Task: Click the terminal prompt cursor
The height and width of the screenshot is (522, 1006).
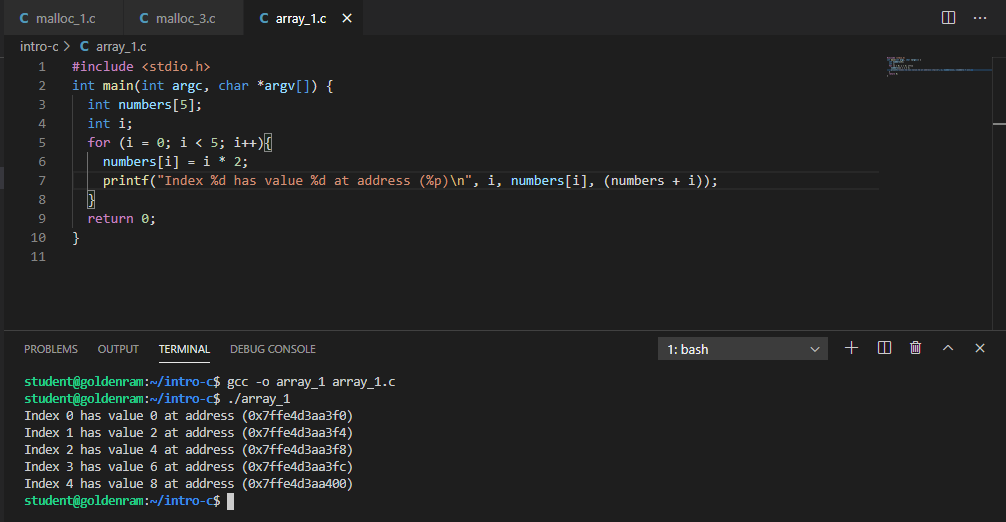Action: click(x=230, y=501)
